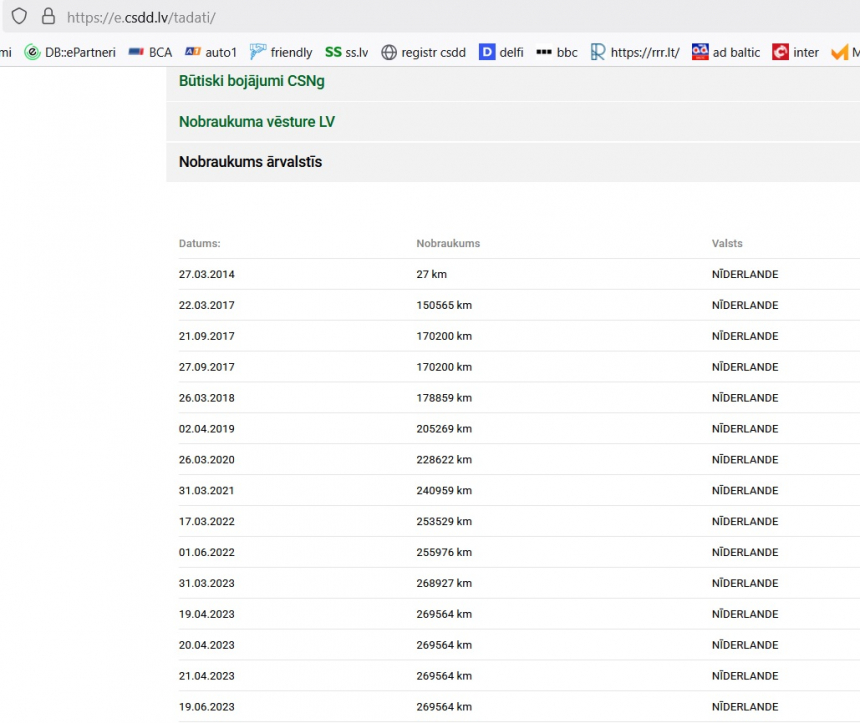860x723 pixels.
Task: Select date 19.06.2023
Action: 207,707
